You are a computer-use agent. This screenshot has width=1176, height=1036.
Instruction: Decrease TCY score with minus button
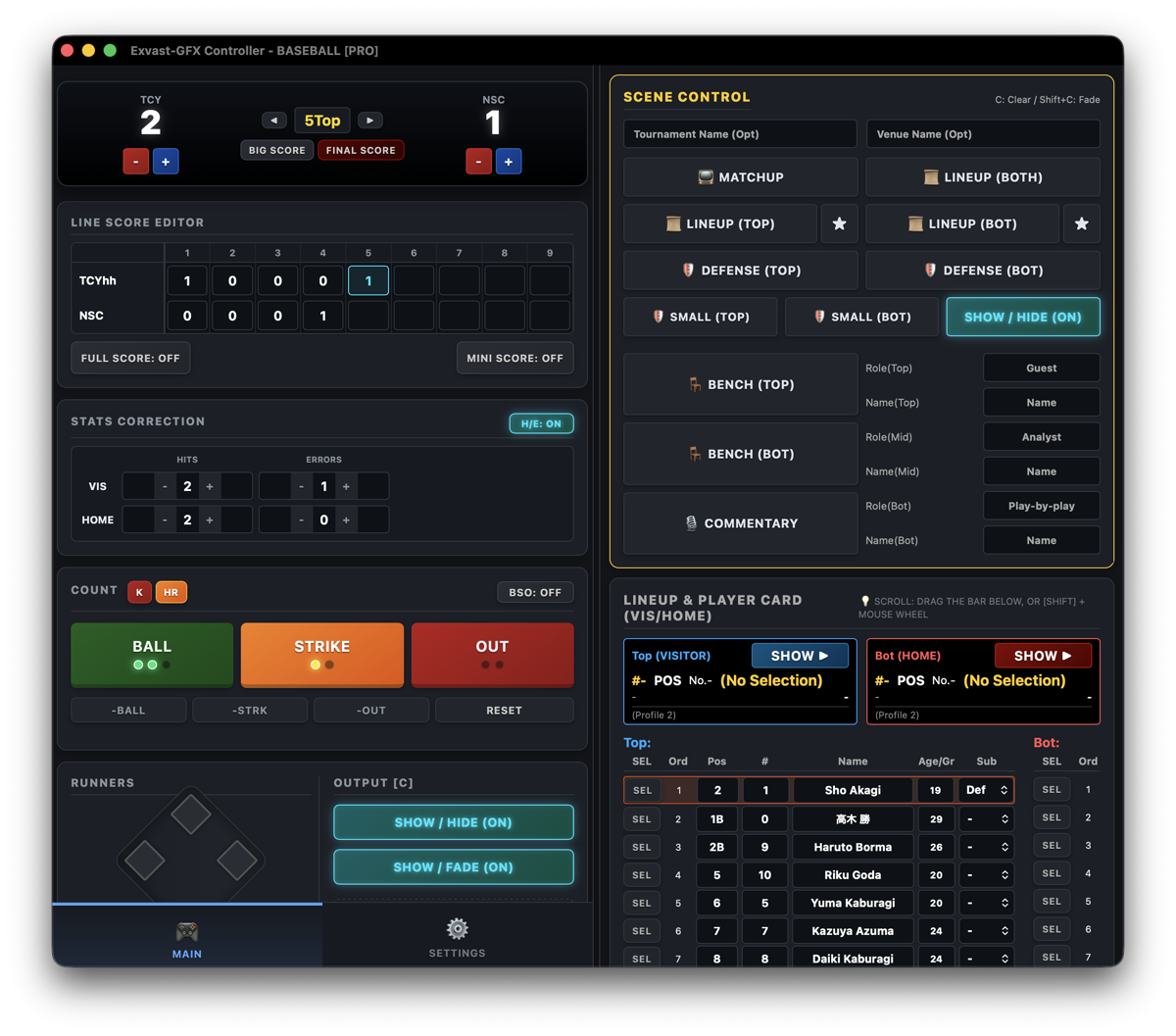pos(135,162)
